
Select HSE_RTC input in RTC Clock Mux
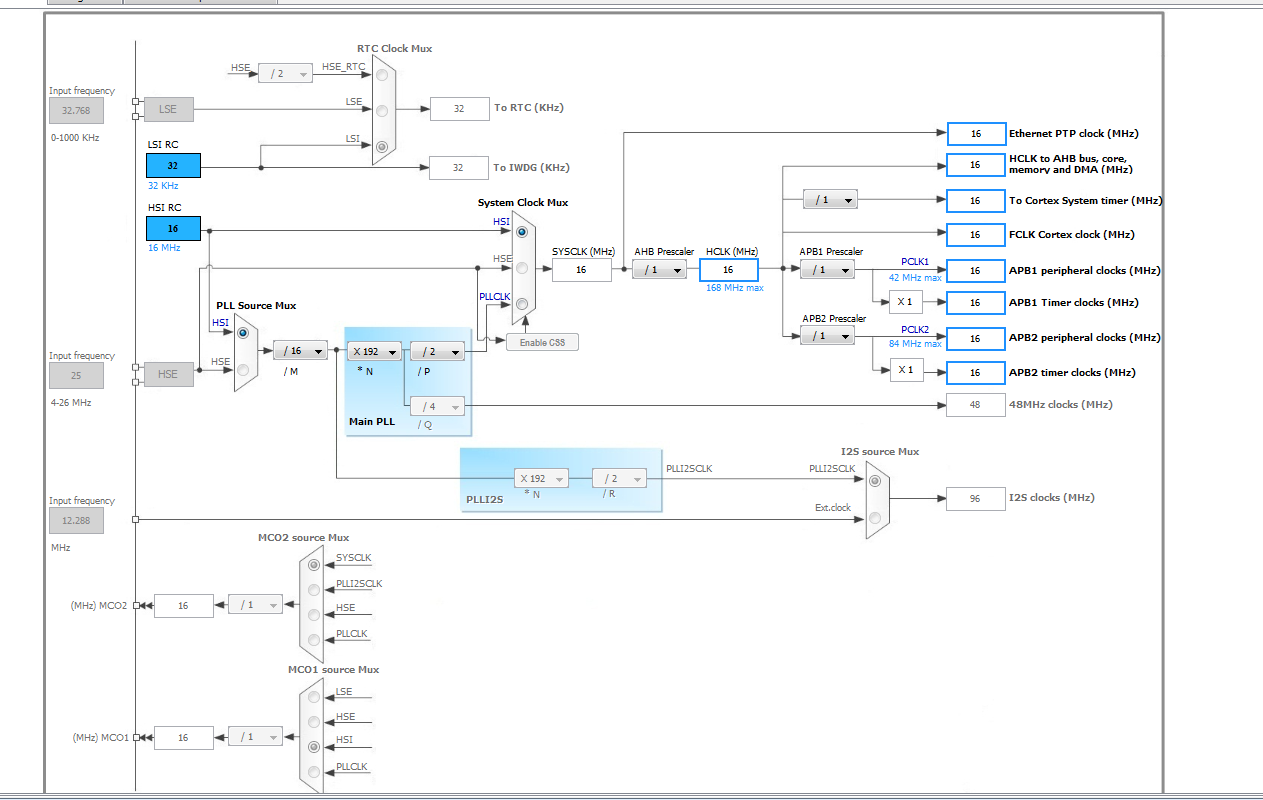(x=382, y=76)
